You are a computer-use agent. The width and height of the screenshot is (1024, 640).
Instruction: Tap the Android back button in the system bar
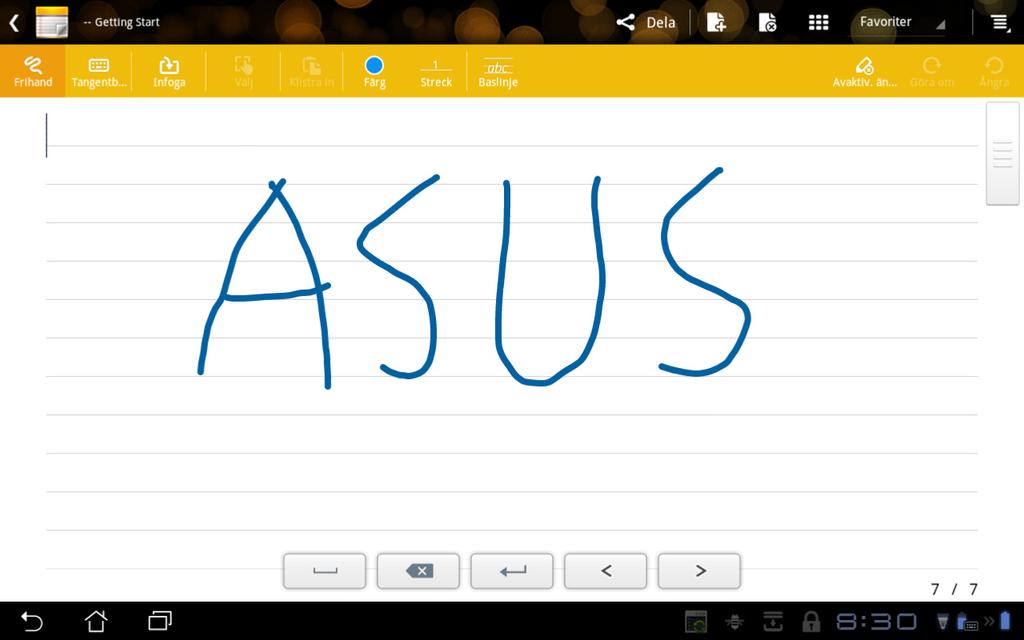[31, 620]
